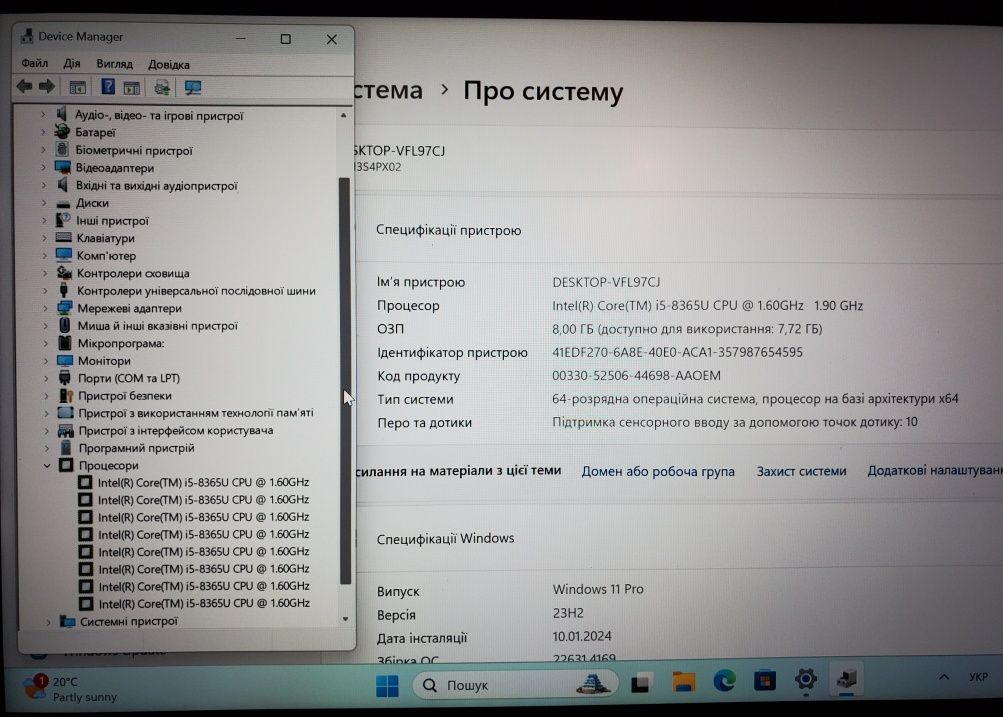Click the Процесори chip icon

[66, 465]
